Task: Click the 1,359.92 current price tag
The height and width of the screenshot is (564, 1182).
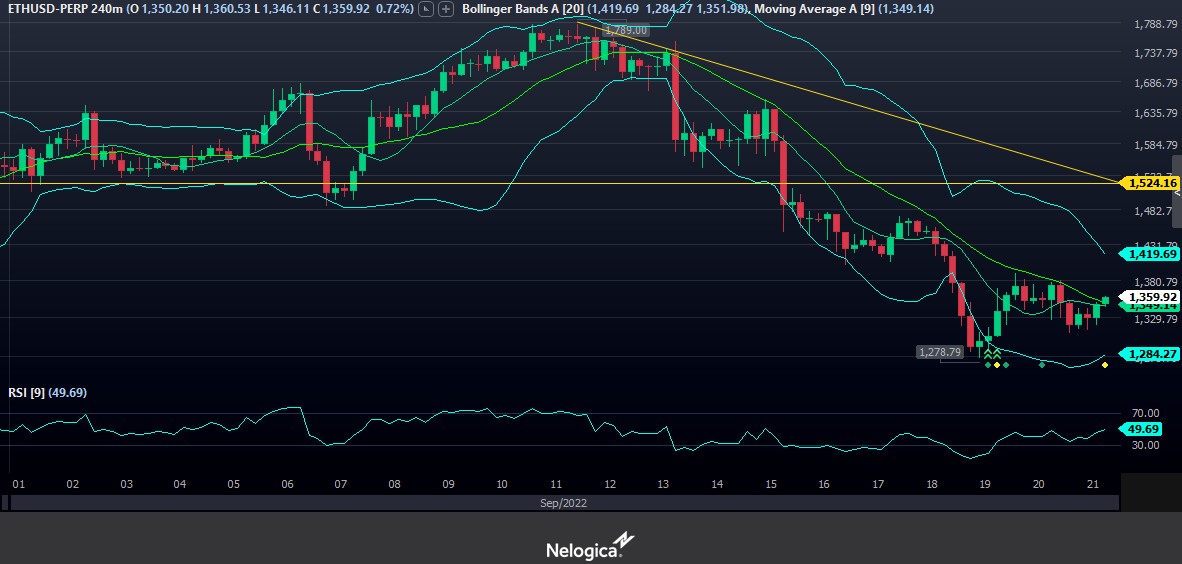Action: 1152,297
